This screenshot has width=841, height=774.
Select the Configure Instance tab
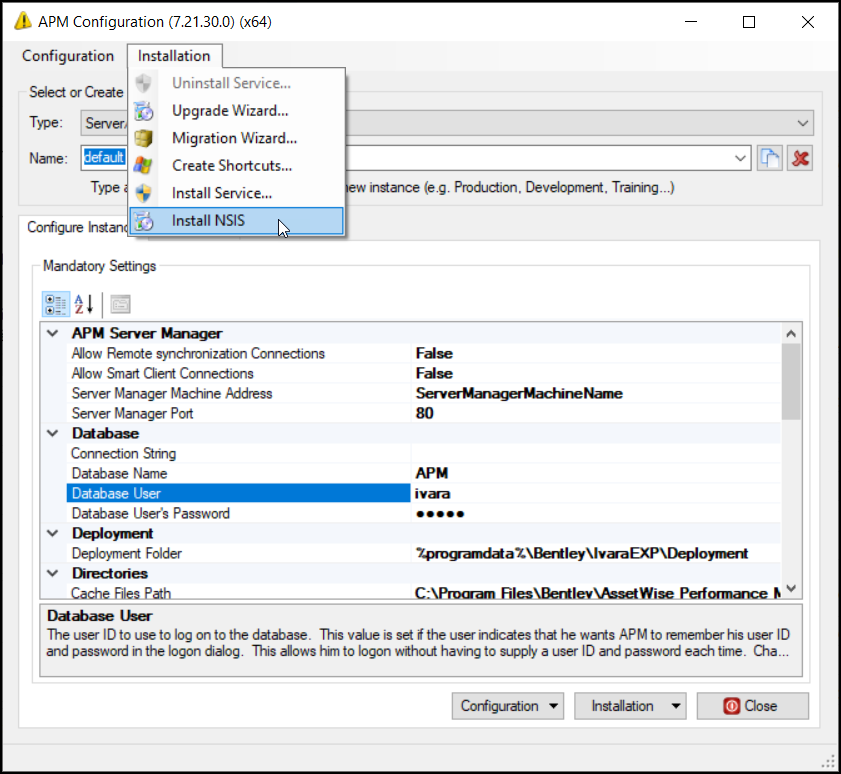[x=78, y=227]
